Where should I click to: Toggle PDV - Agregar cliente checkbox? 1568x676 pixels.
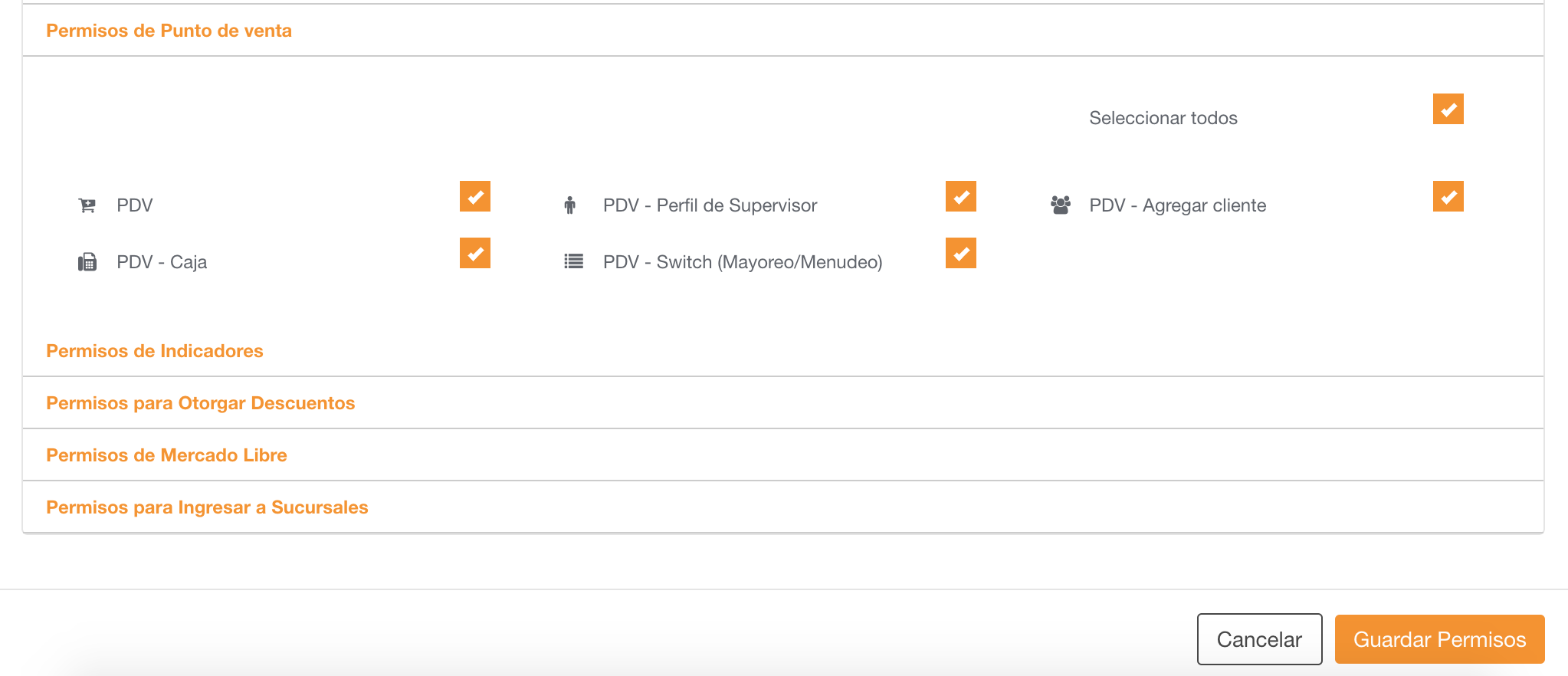[1448, 196]
